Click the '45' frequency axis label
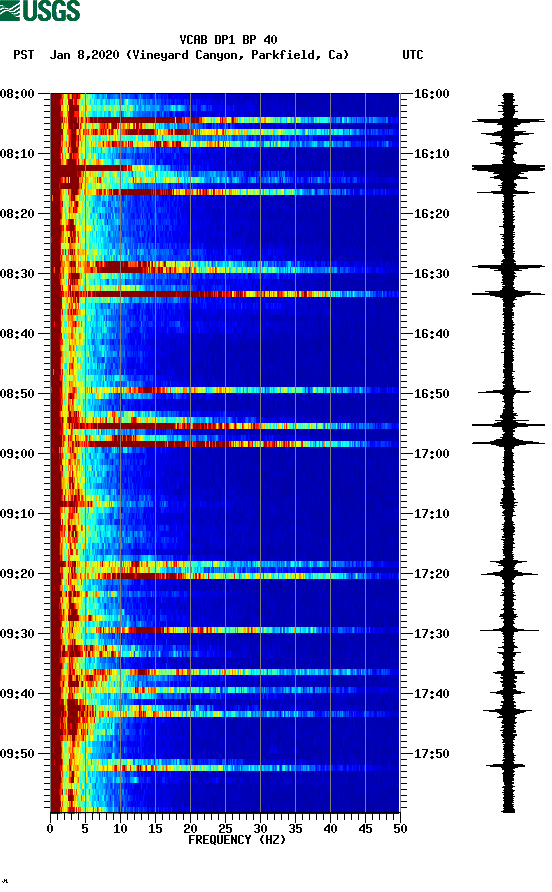 pyautogui.click(x=365, y=829)
